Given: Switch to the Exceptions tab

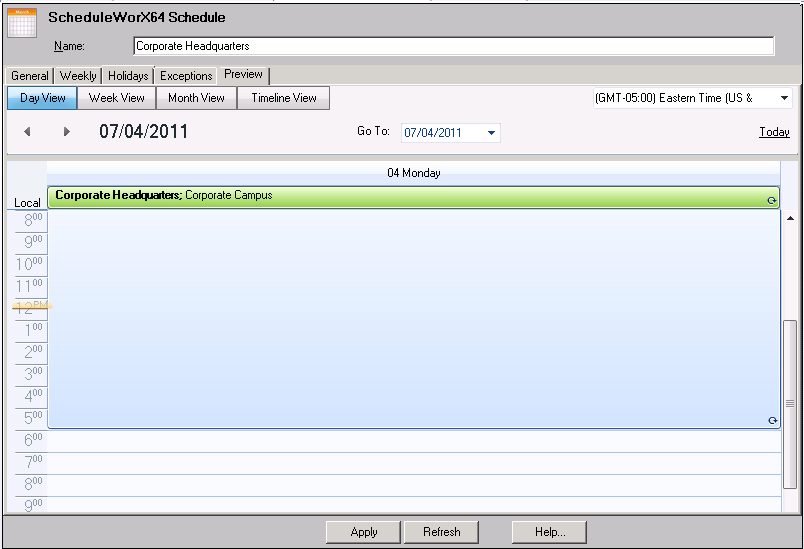Looking at the screenshot, I should tap(186, 76).
